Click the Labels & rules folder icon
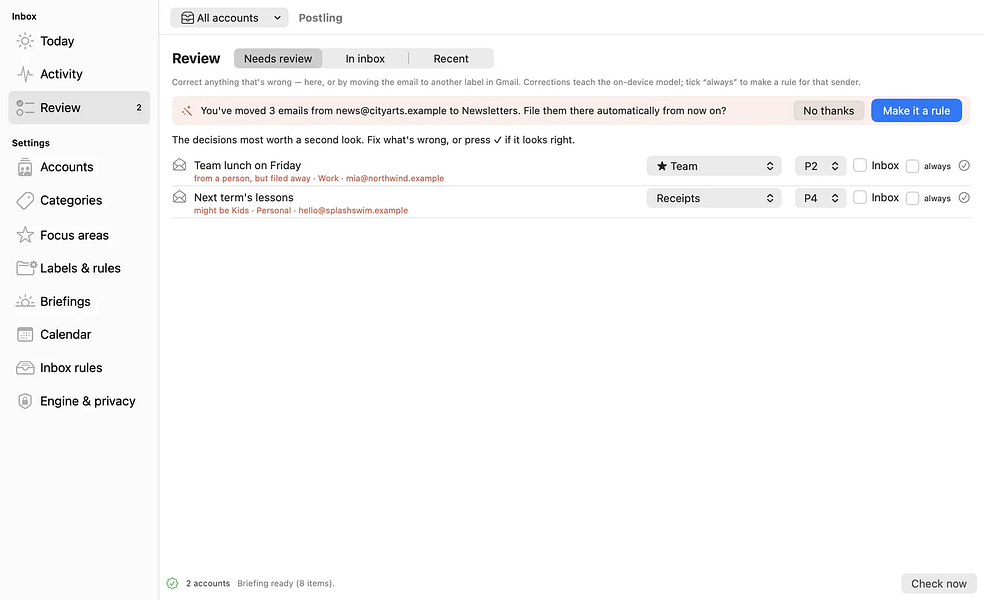 (26, 268)
